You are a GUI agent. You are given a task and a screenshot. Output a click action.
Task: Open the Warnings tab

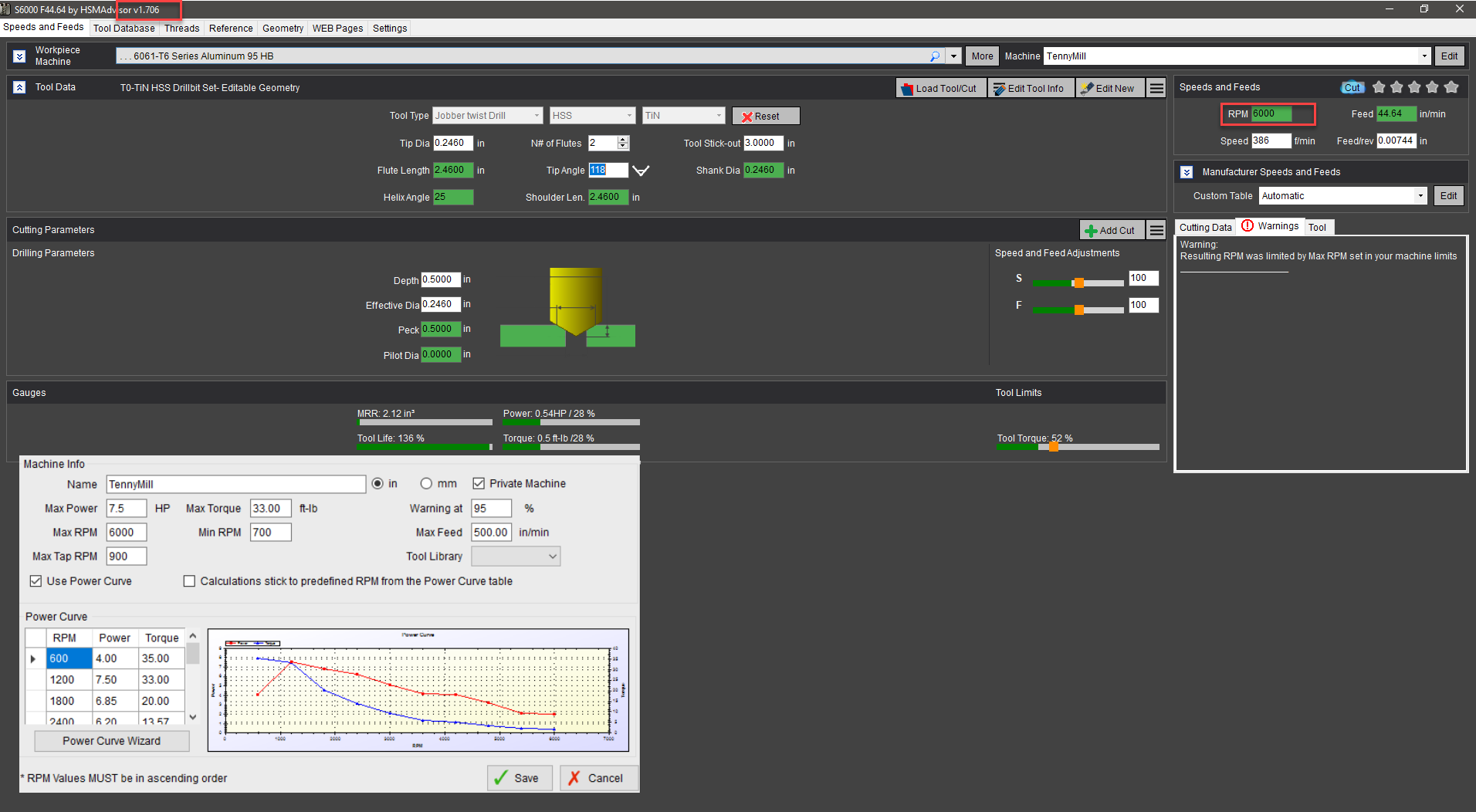coord(1271,226)
